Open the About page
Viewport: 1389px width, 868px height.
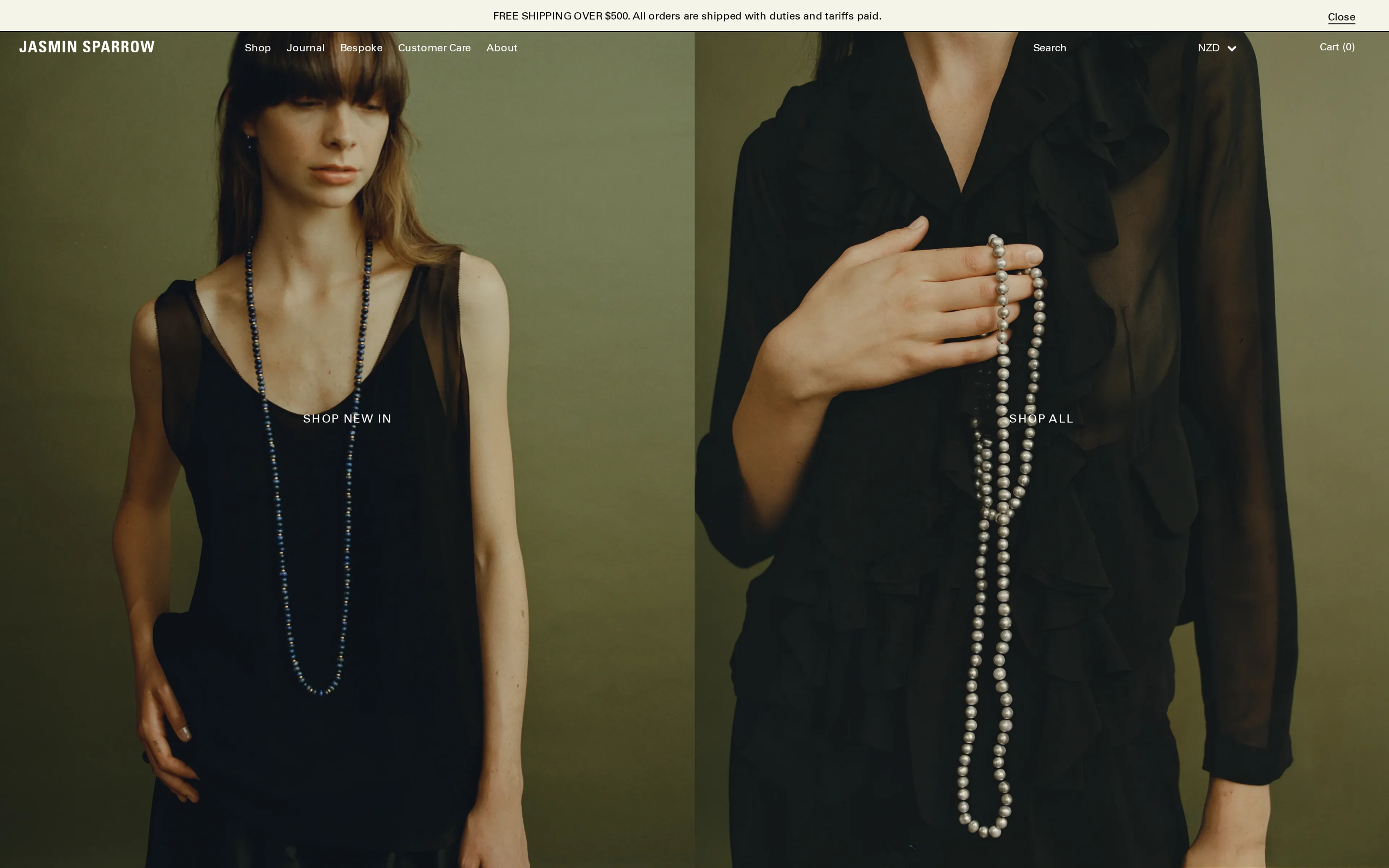[502, 48]
